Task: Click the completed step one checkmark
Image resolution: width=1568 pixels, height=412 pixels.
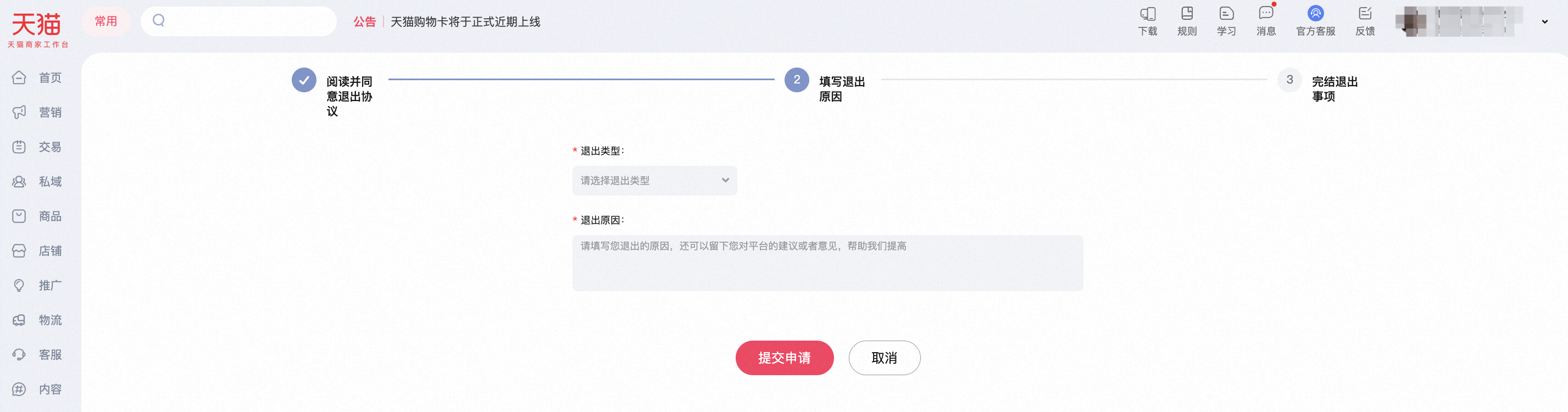Action: click(304, 80)
